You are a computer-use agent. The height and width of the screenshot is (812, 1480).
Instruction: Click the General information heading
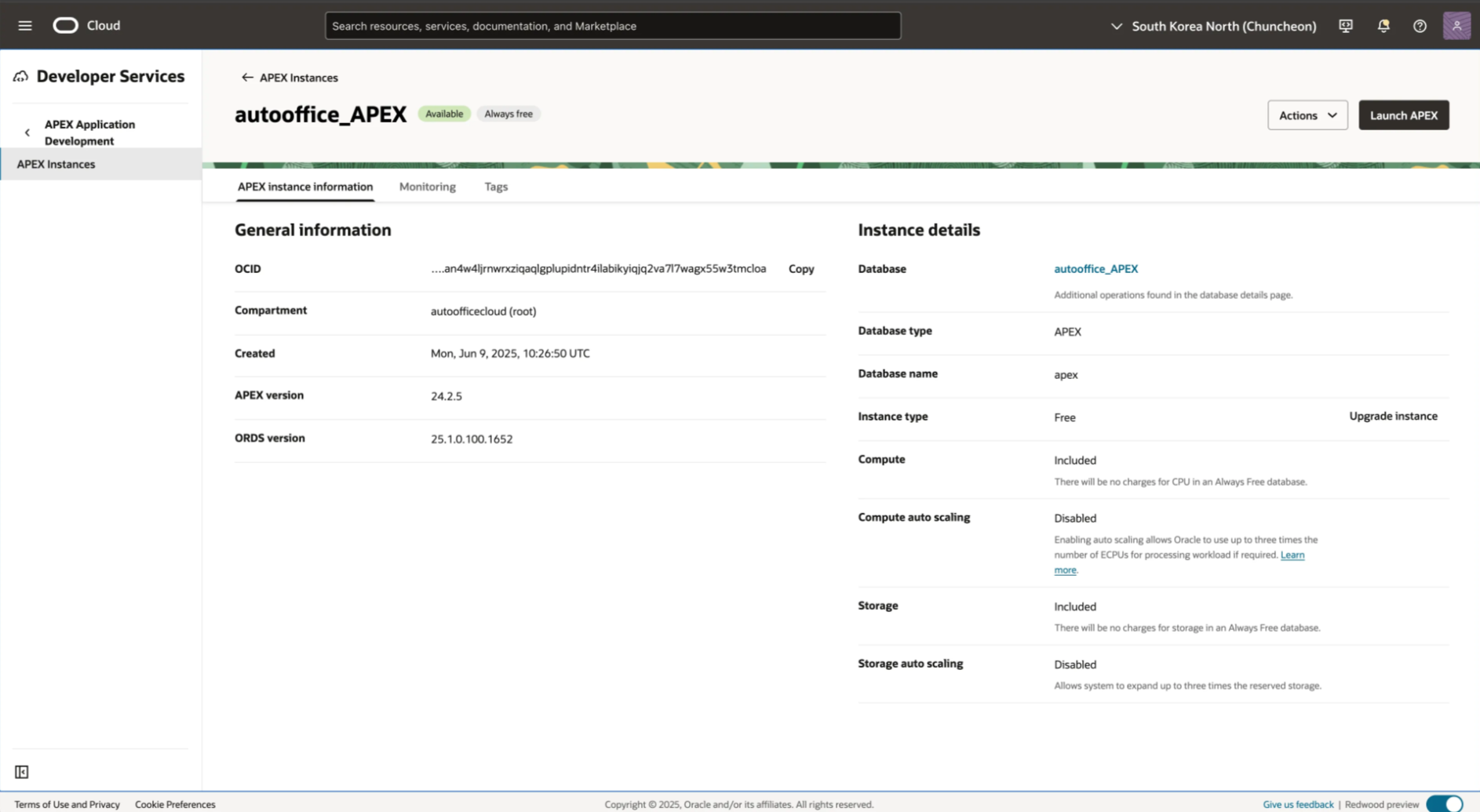312,230
